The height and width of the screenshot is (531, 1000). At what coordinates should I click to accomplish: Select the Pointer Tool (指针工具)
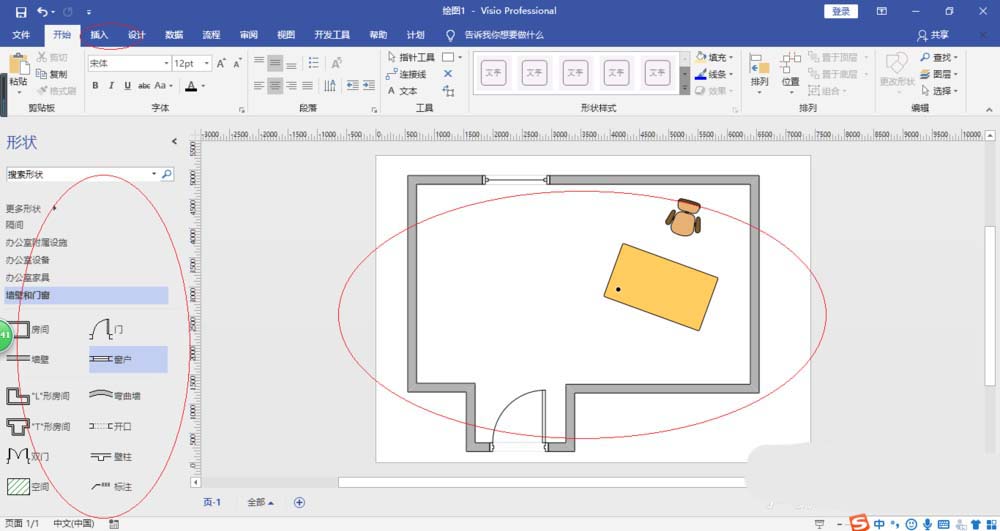[x=411, y=57]
